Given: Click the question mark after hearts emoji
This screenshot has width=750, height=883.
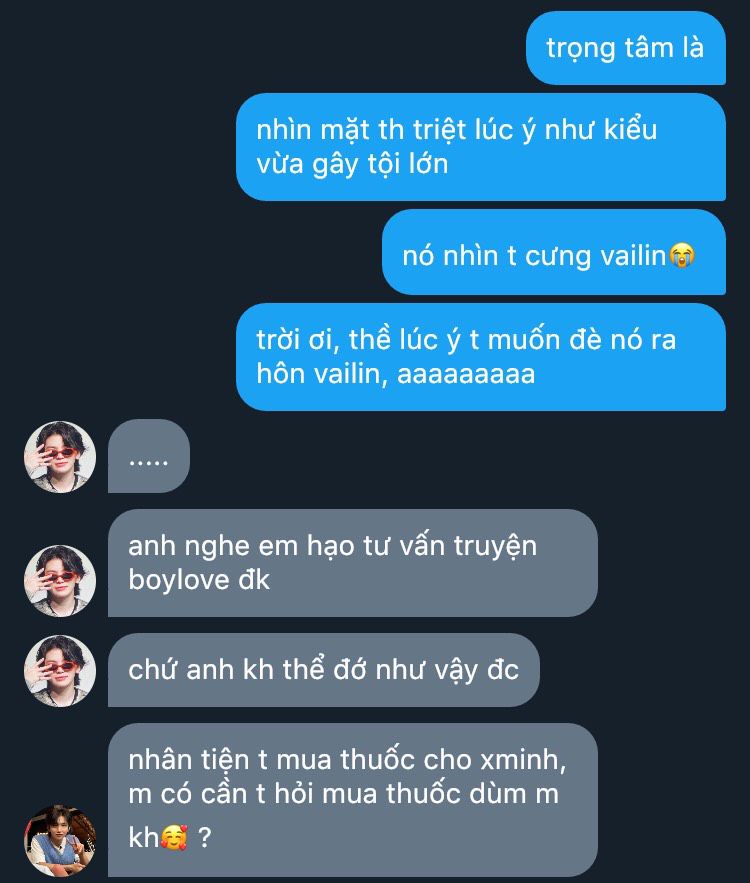Looking at the screenshot, I should 205,838.
